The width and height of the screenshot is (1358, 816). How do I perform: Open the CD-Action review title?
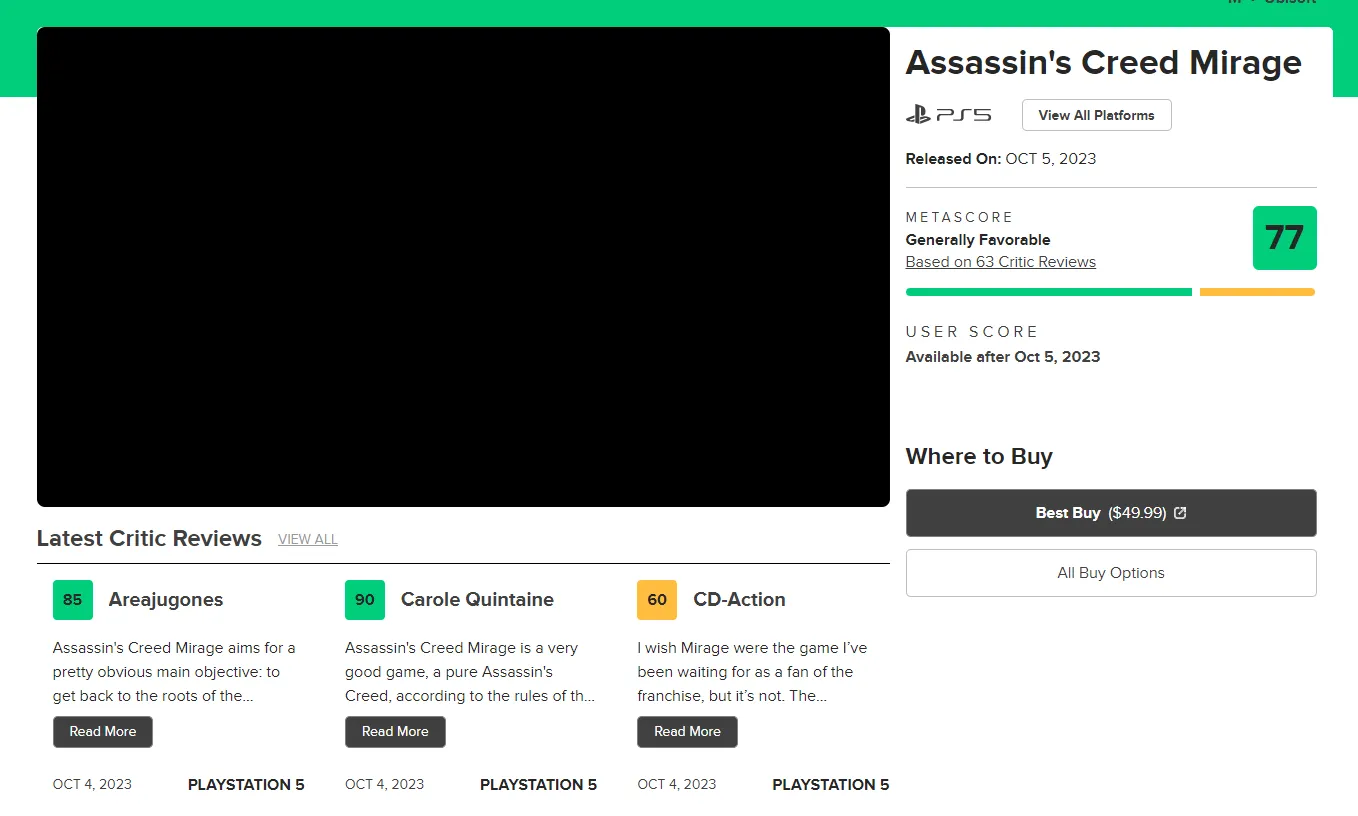739,600
